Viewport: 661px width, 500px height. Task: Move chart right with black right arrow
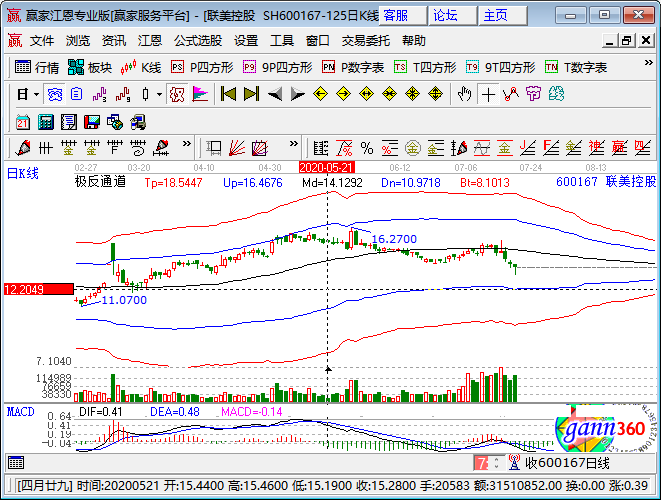[x=298, y=94]
